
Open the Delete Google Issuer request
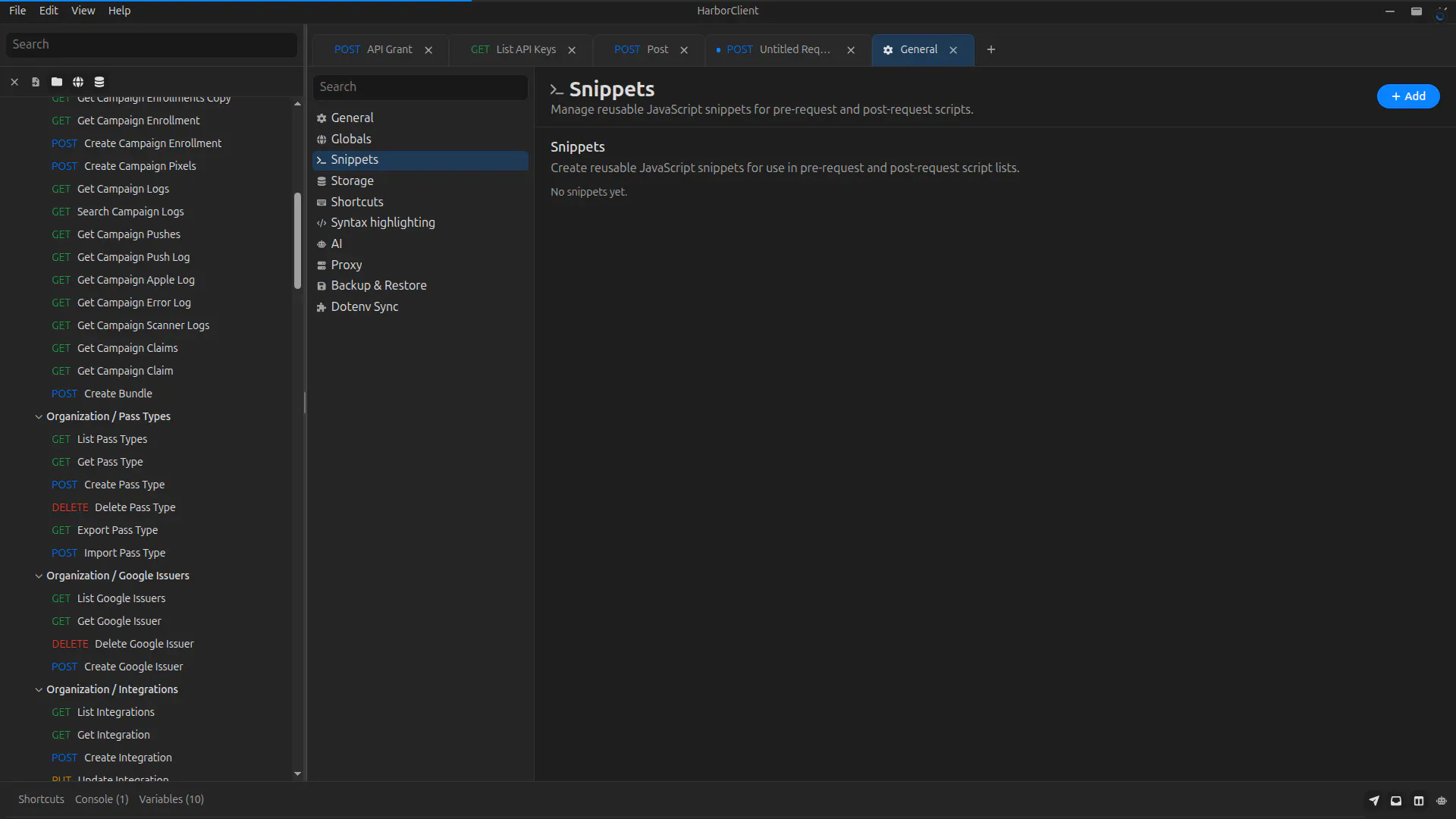click(123, 644)
